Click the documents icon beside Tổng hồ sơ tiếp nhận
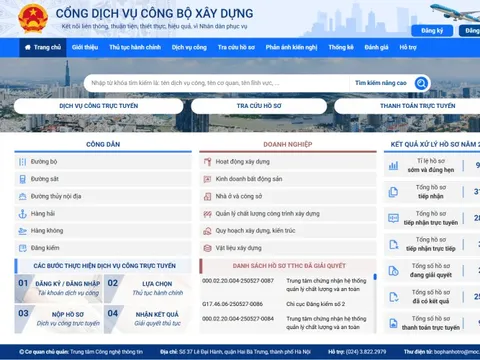The height and width of the screenshot is (360, 480). (393, 192)
